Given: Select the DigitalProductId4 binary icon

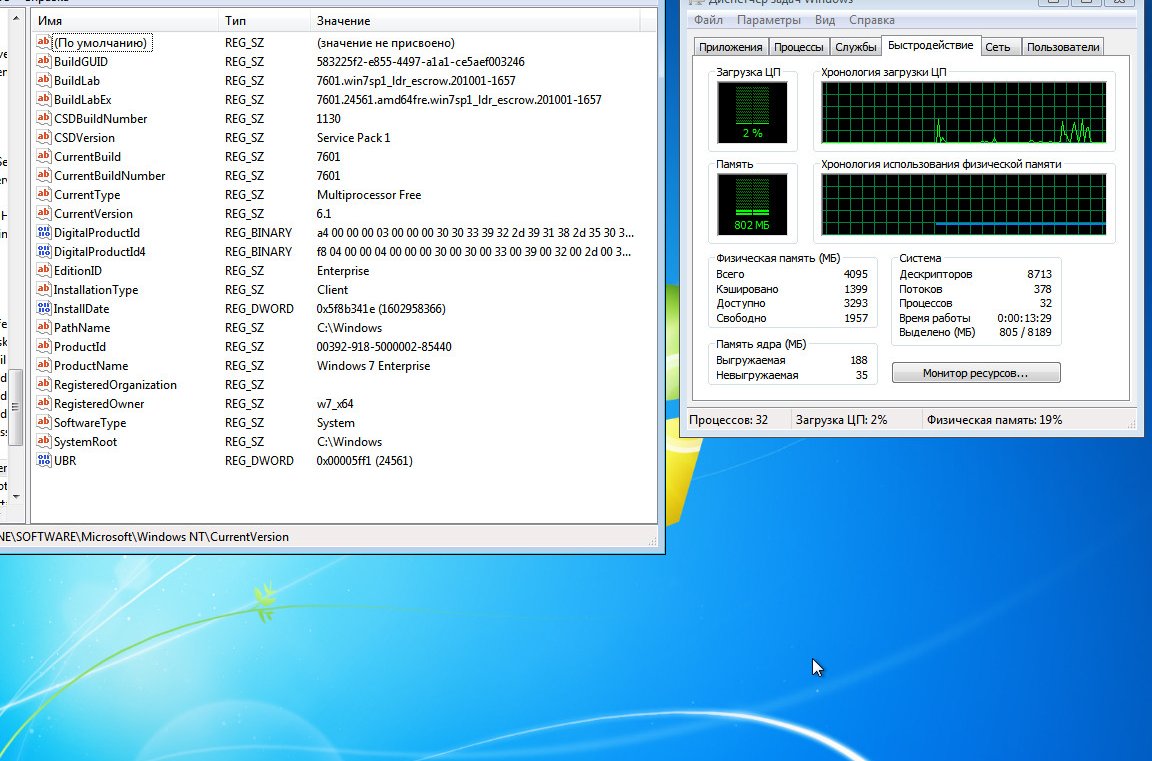Looking at the screenshot, I should [x=43, y=252].
